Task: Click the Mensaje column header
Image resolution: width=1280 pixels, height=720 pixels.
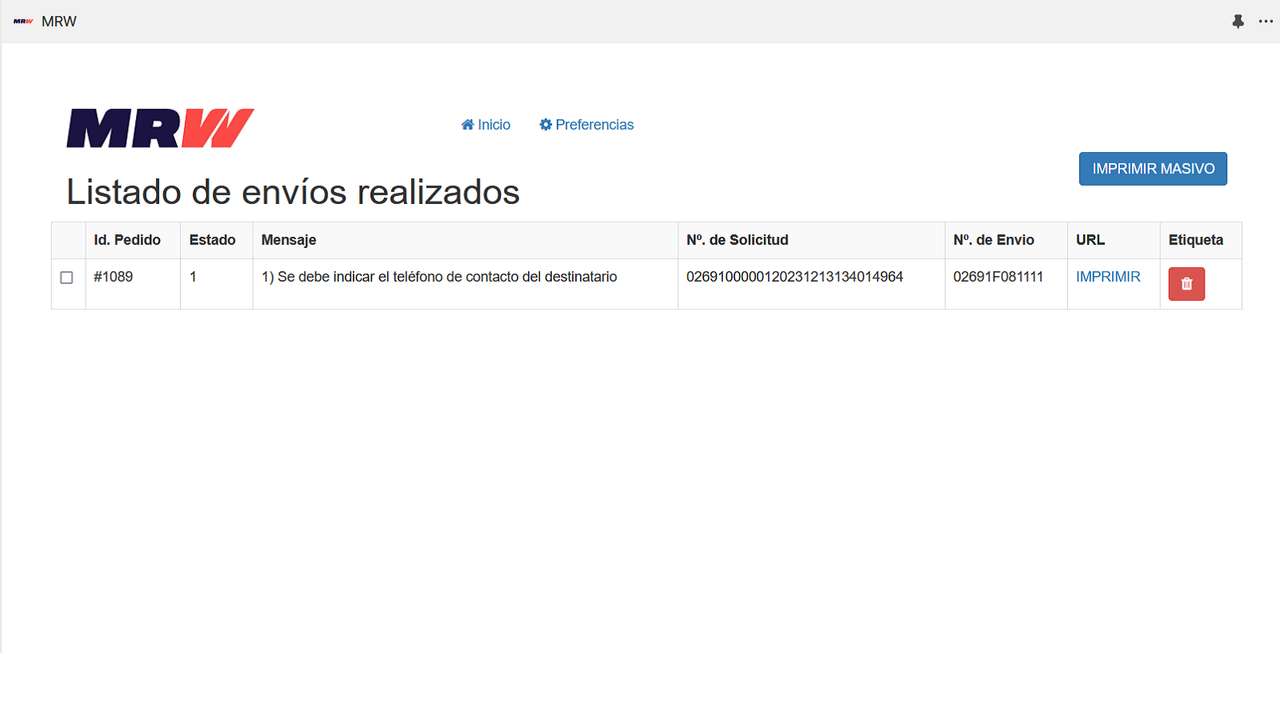Action: point(288,240)
